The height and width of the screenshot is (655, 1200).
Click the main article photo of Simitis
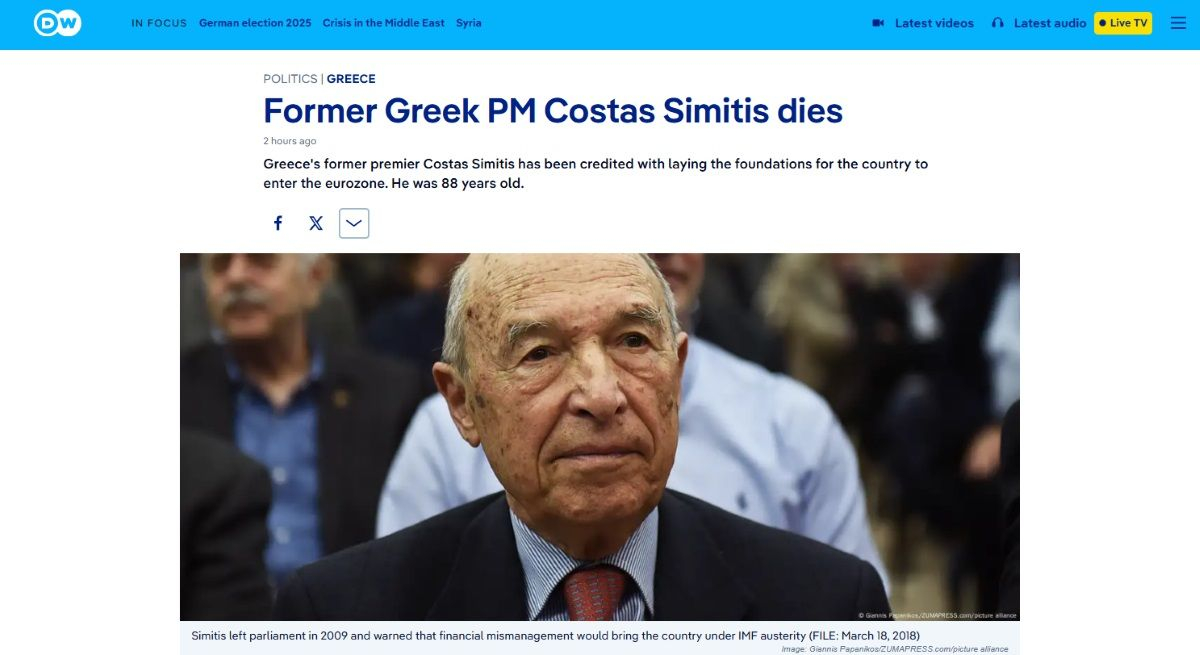[x=600, y=437]
